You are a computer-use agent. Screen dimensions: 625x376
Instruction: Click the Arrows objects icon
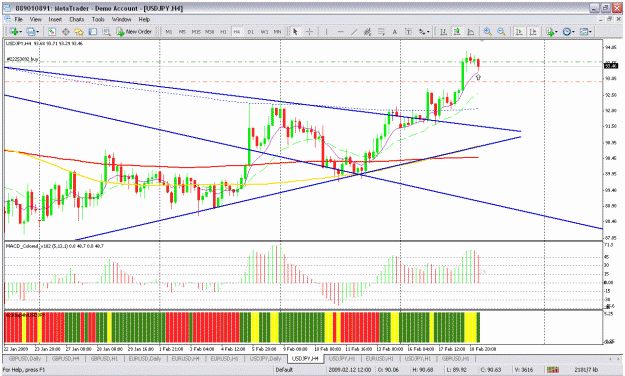click(422, 31)
